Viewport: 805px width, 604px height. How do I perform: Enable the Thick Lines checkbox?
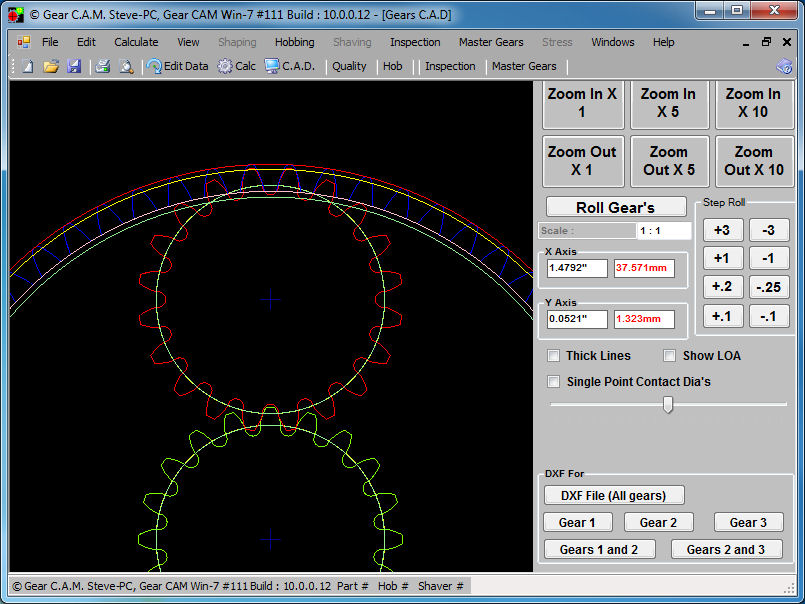(x=553, y=355)
